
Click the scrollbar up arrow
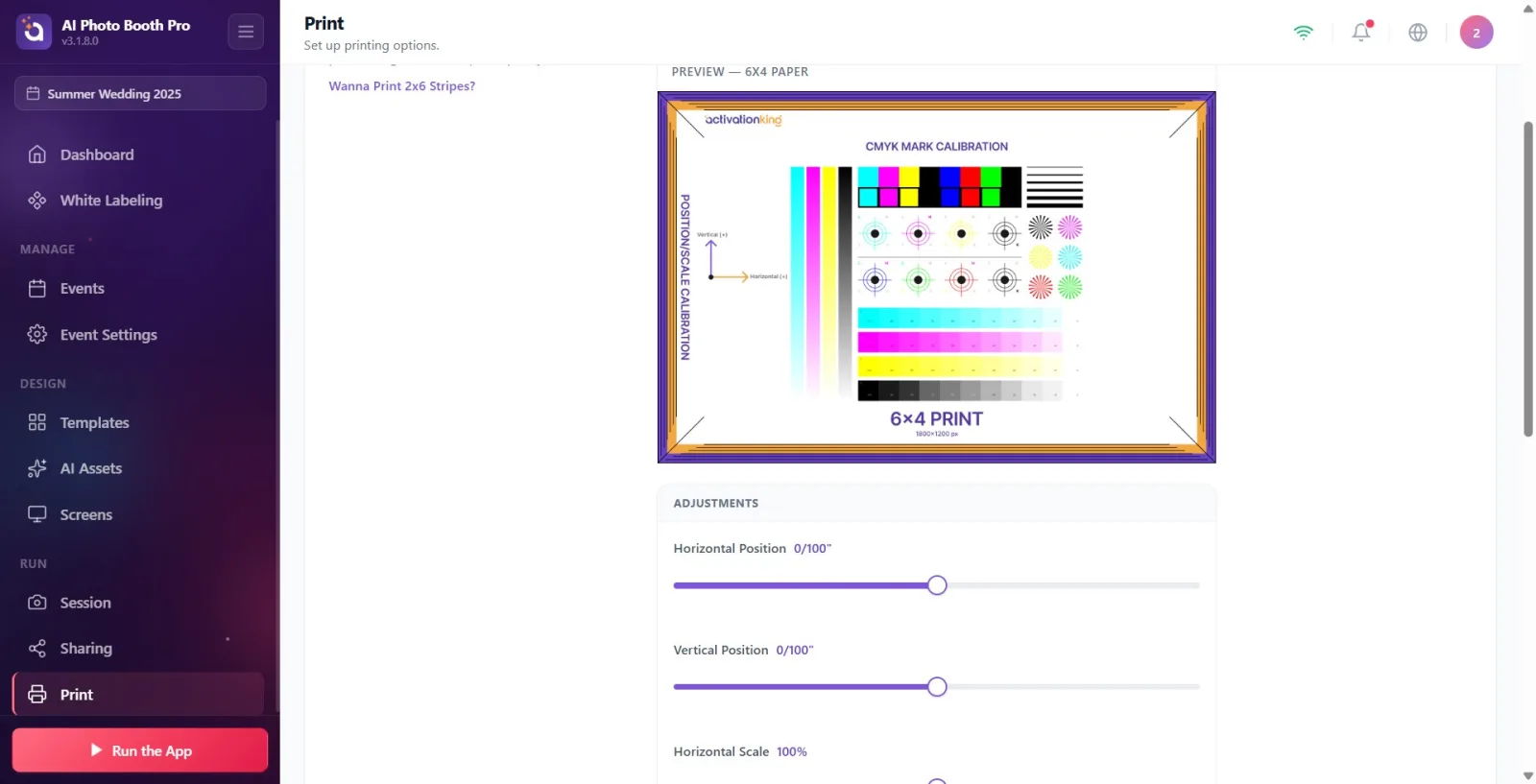point(1528,9)
